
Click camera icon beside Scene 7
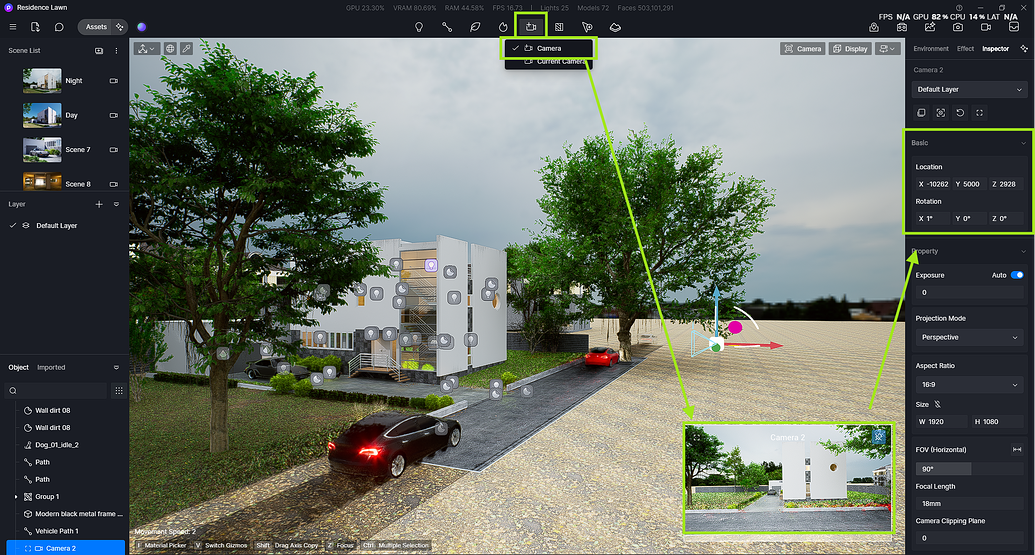tap(114, 150)
